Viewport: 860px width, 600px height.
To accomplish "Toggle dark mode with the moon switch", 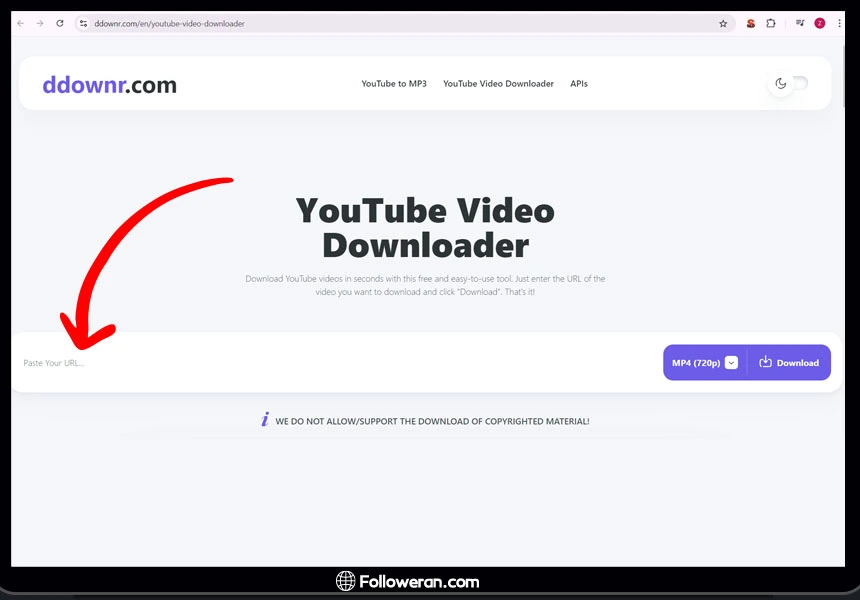I will 788,84.
